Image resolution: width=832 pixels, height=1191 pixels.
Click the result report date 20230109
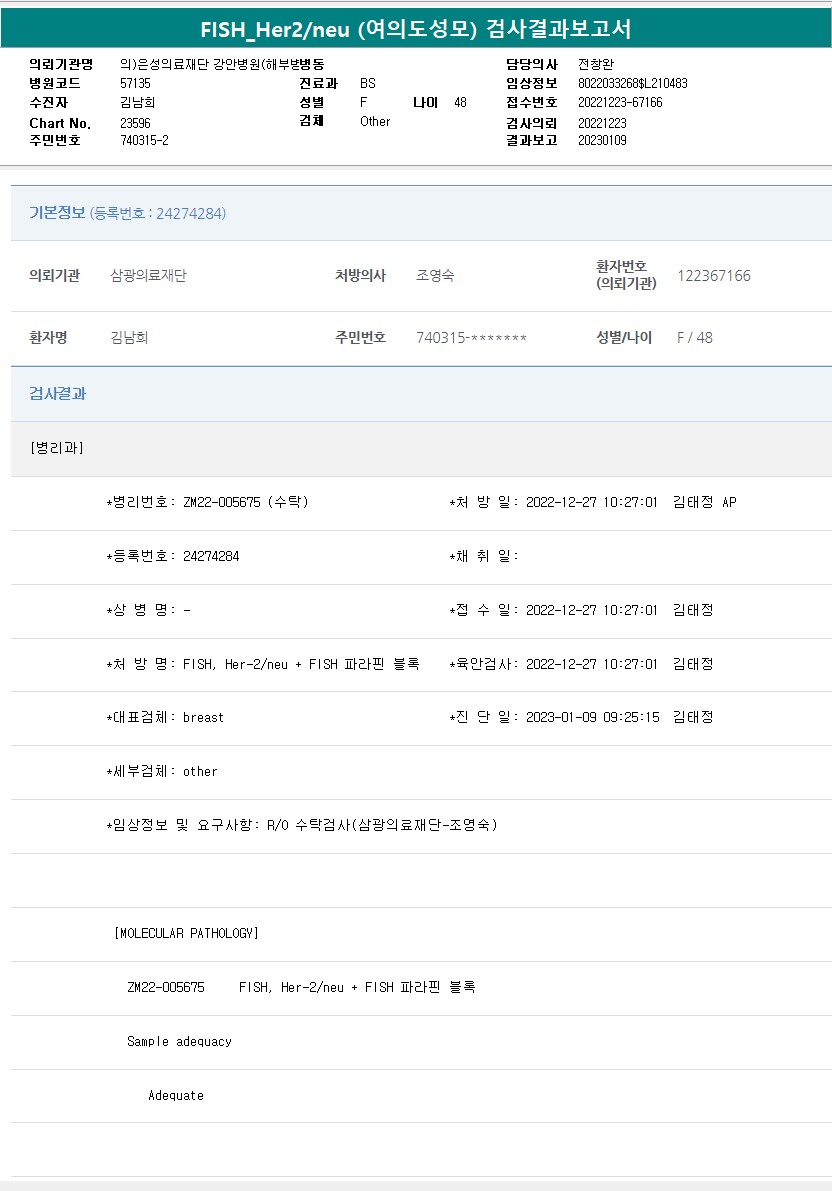point(602,140)
